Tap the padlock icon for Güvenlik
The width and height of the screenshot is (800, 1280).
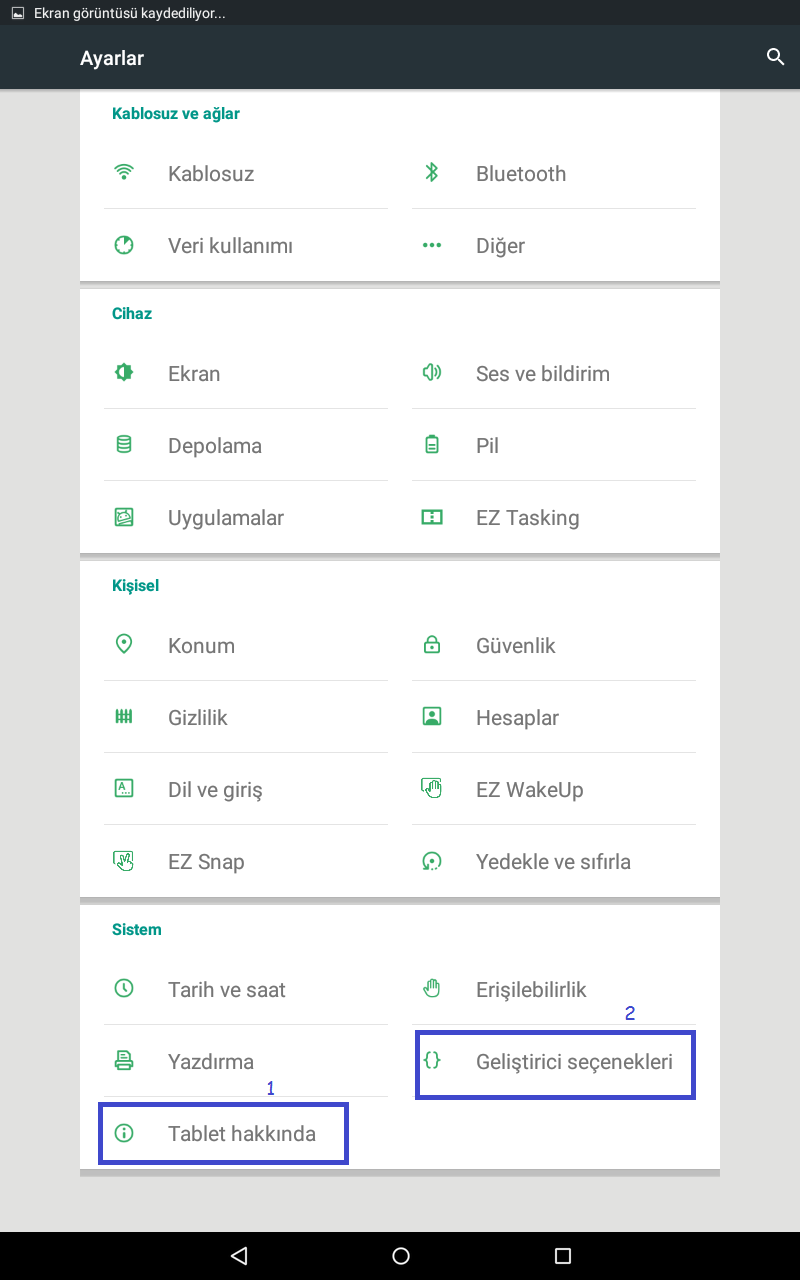432,645
